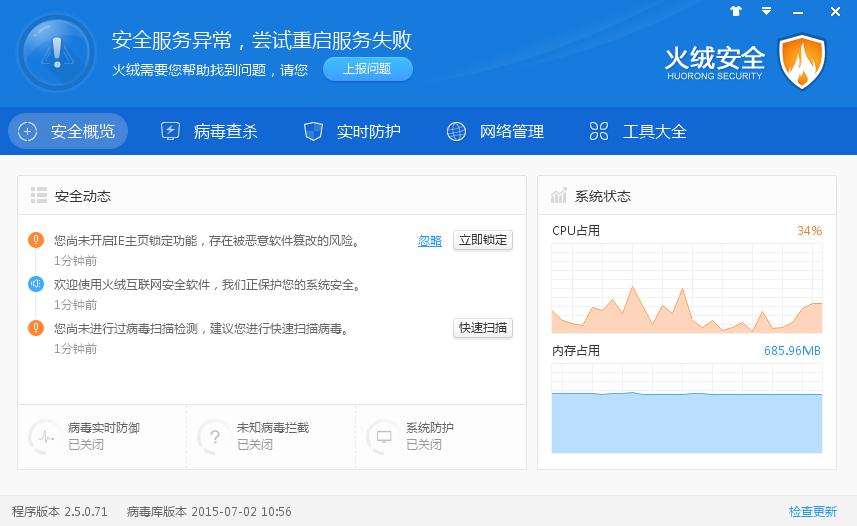The height and width of the screenshot is (526, 857).
Task: Click the 快速扫描 button
Action: click(483, 328)
